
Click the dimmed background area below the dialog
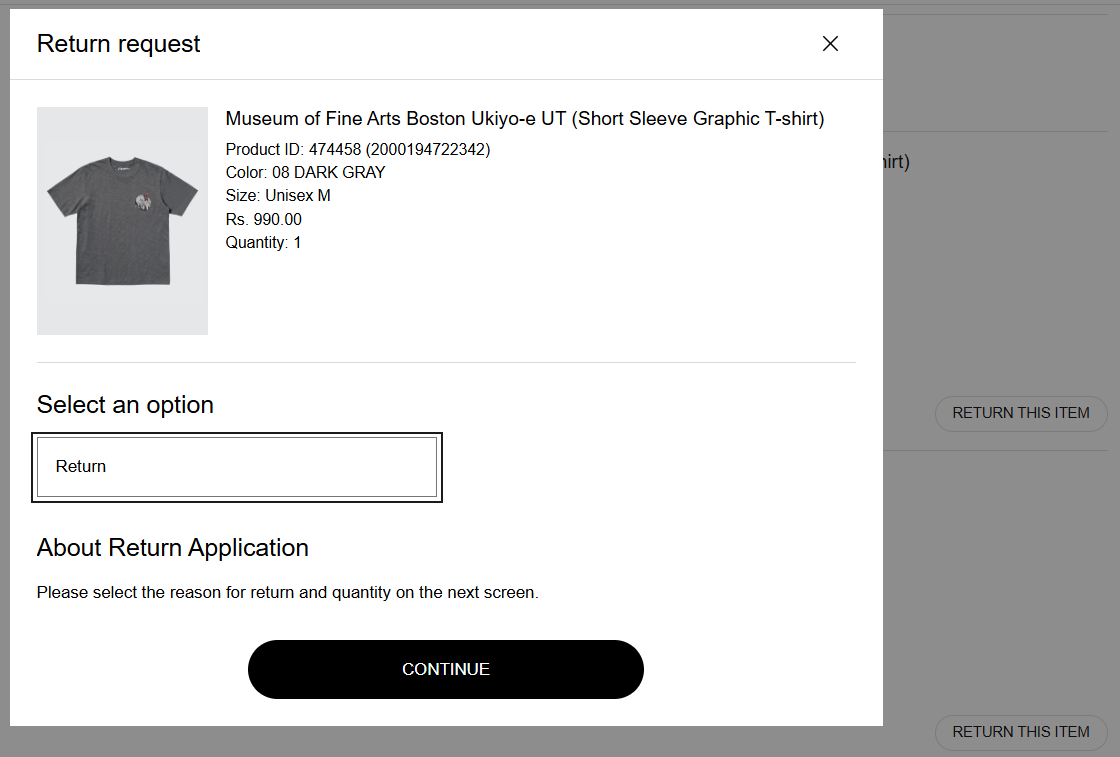click(x=440, y=742)
